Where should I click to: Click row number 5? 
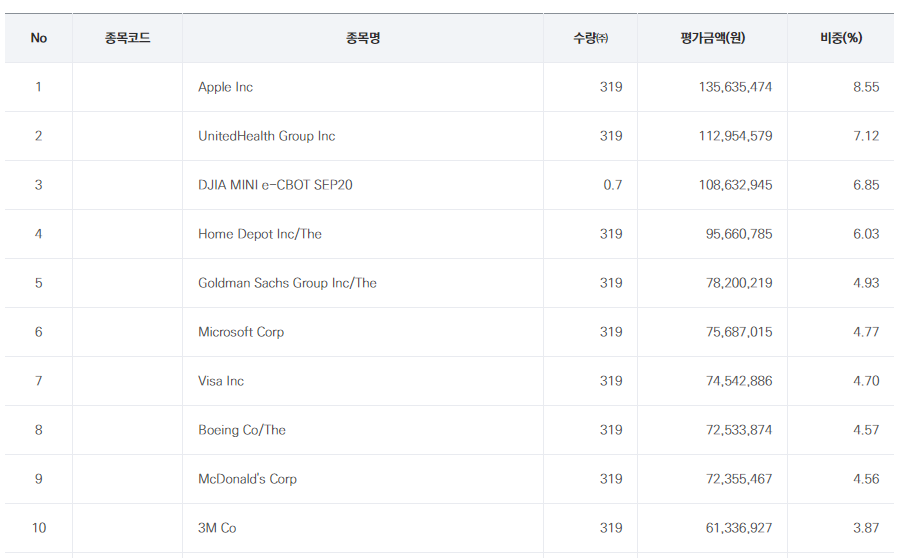point(39,283)
